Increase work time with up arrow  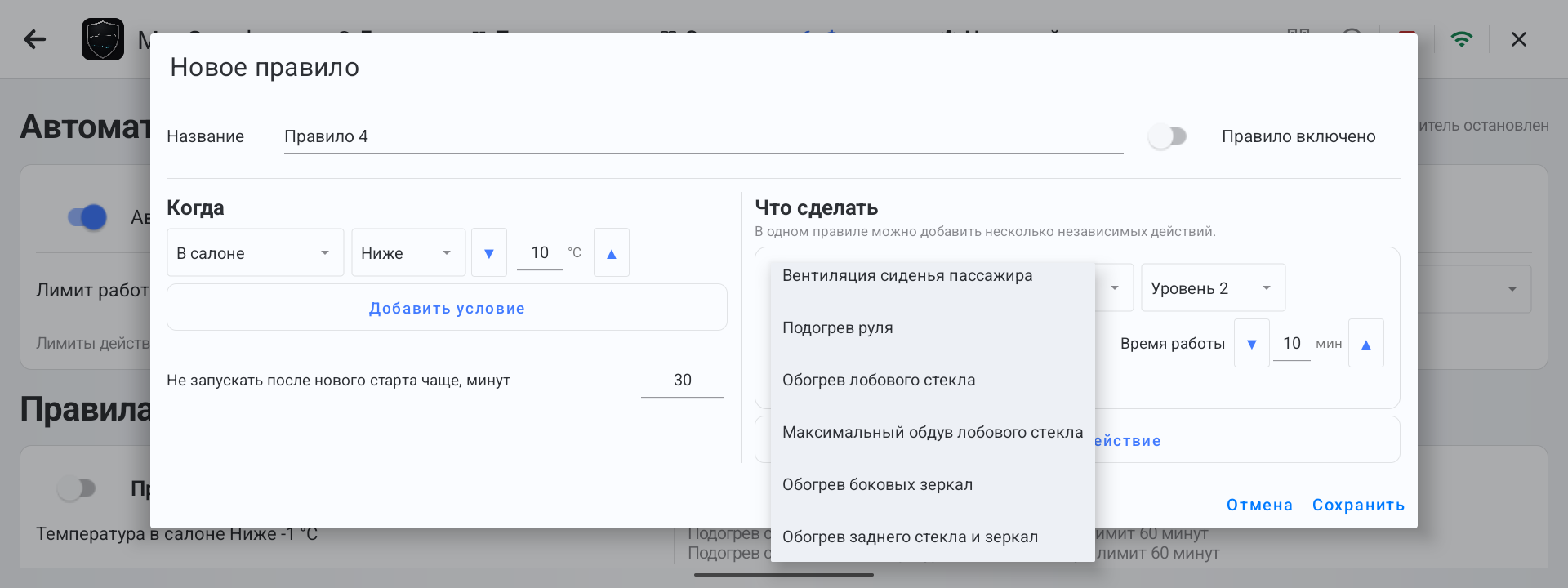click(1366, 344)
